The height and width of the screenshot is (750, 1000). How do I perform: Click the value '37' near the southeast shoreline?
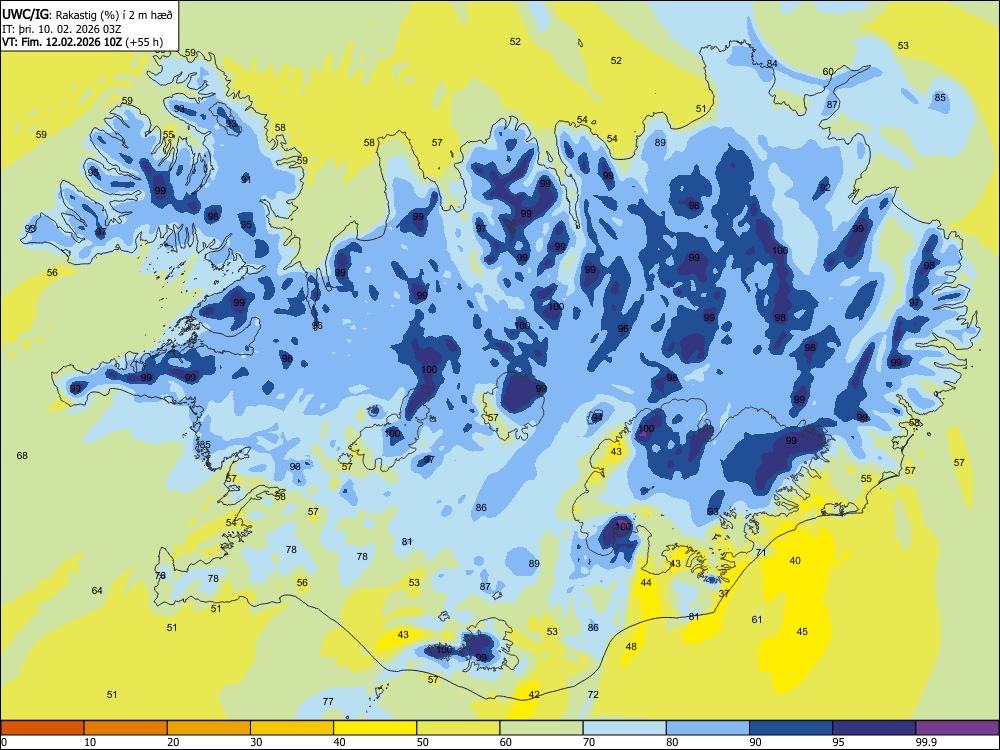click(724, 594)
